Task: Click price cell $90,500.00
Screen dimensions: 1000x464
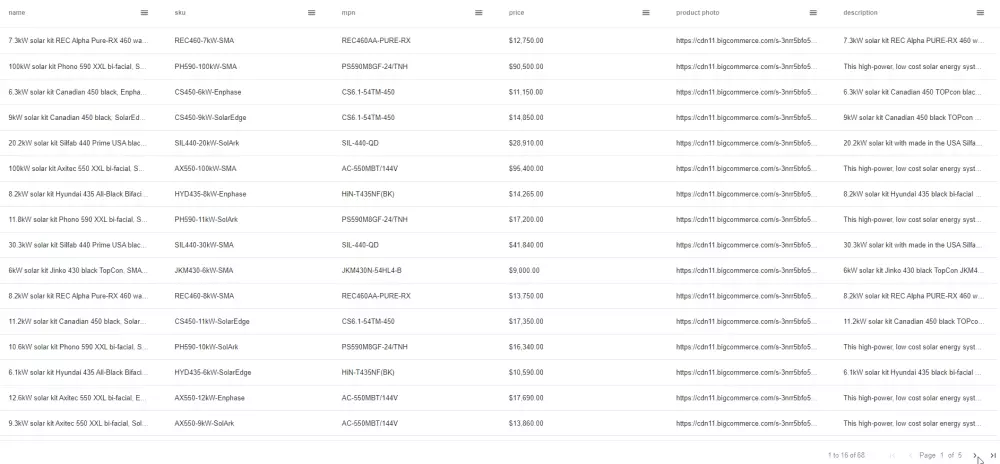Action: [x=526, y=66]
